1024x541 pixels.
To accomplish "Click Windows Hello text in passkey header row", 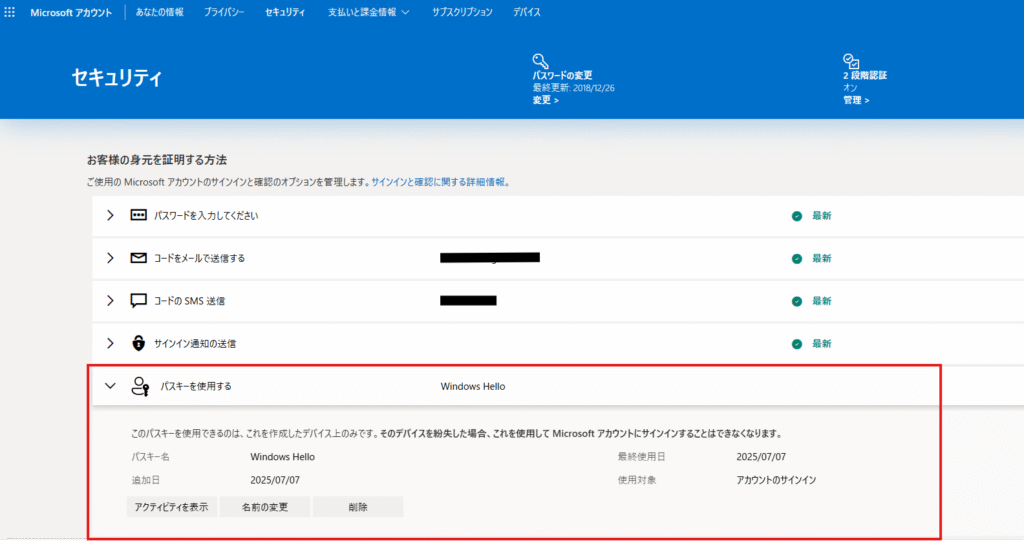I will tap(473, 386).
